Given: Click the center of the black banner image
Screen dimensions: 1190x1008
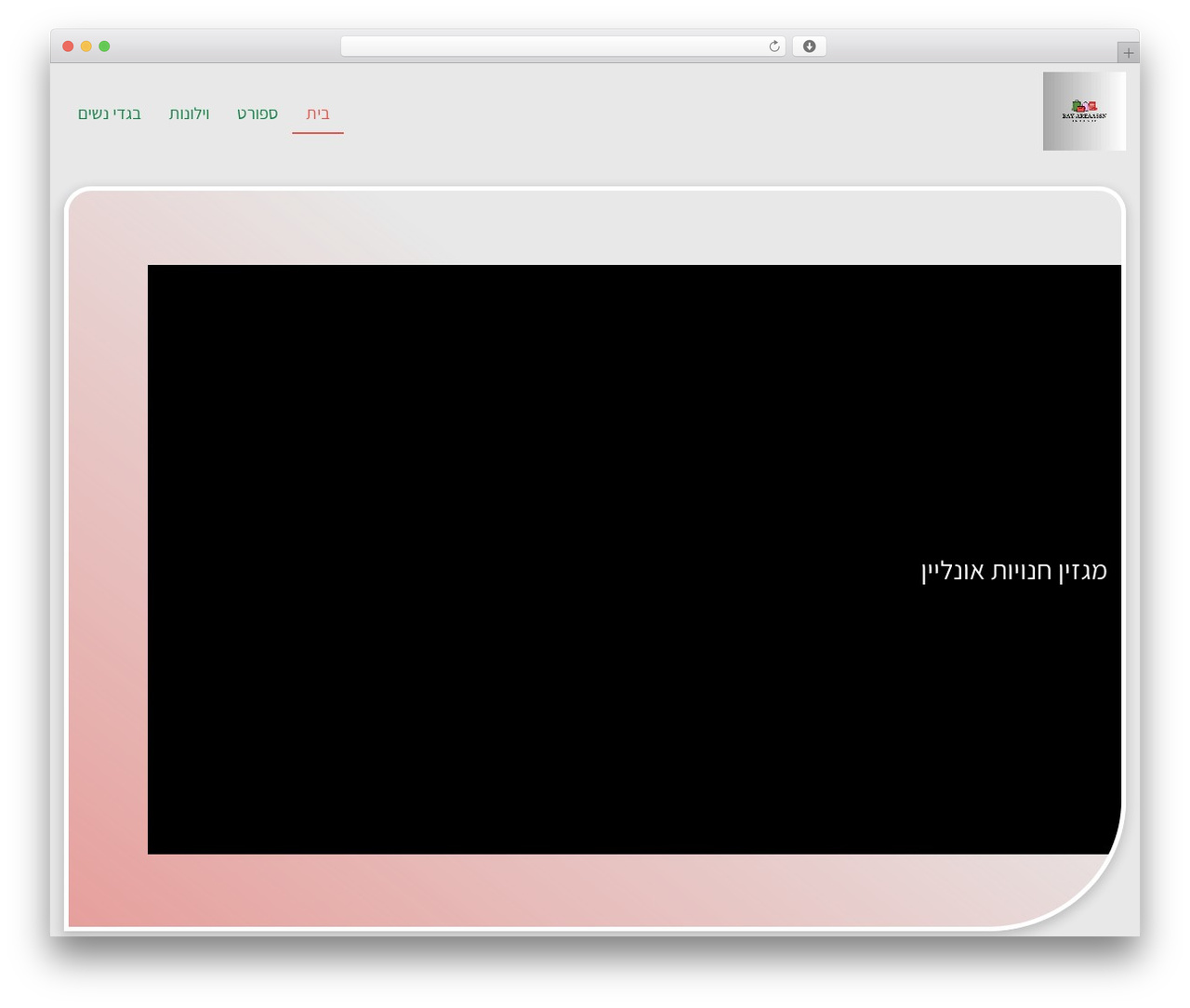Looking at the screenshot, I should click(634, 560).
